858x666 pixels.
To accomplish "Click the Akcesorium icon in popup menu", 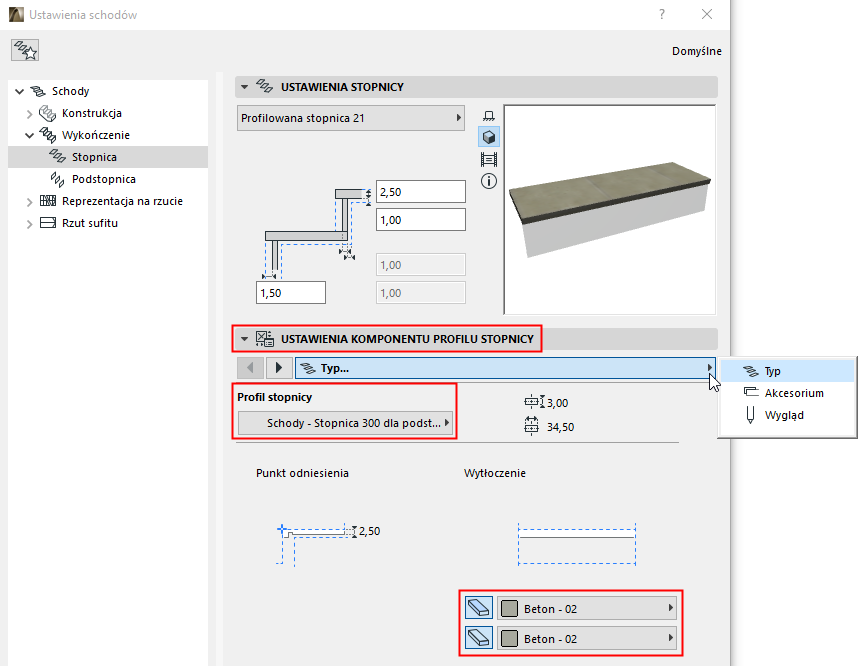I will click(751, 392).
